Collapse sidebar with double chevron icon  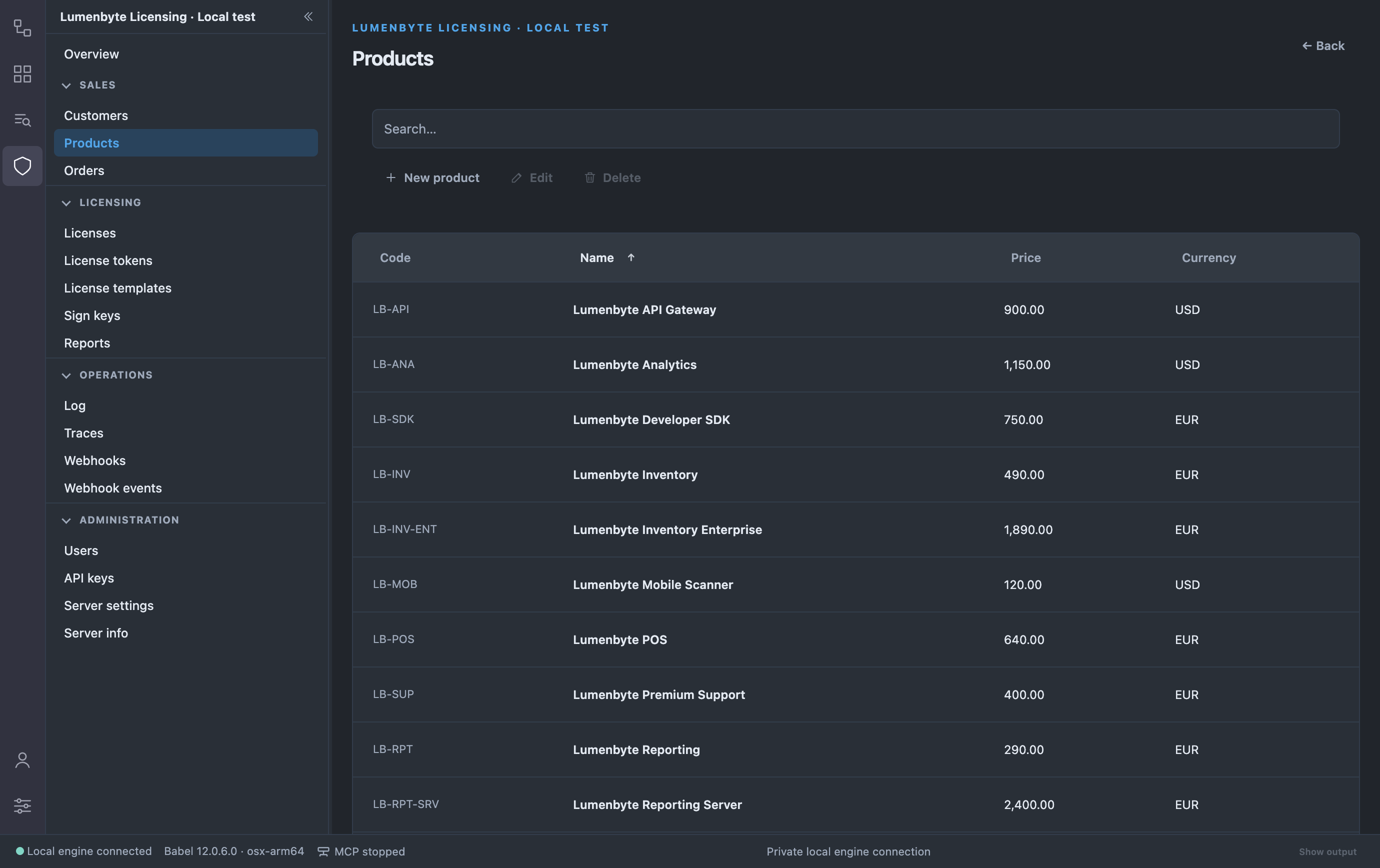pos(308,16)
